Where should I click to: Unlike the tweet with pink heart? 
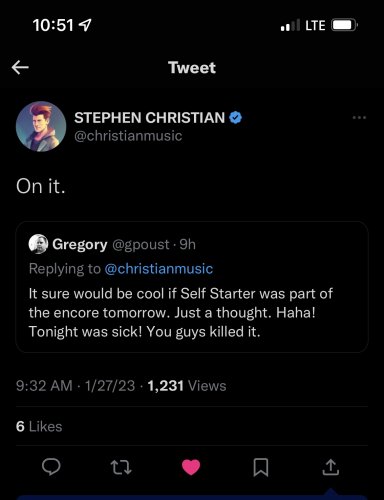191,467
